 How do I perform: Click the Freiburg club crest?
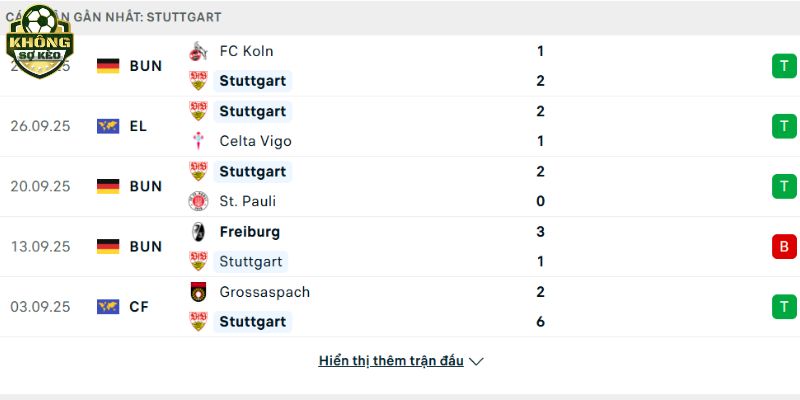coord(198,232)
